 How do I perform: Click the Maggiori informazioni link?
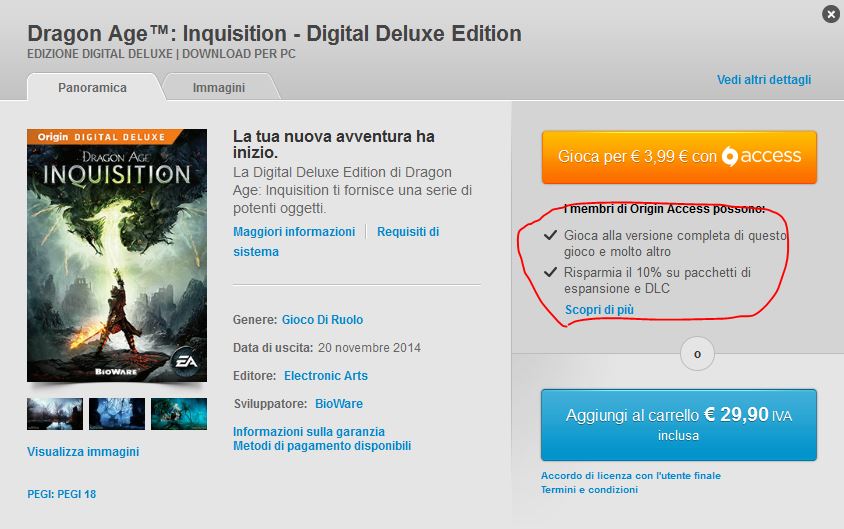294,231
